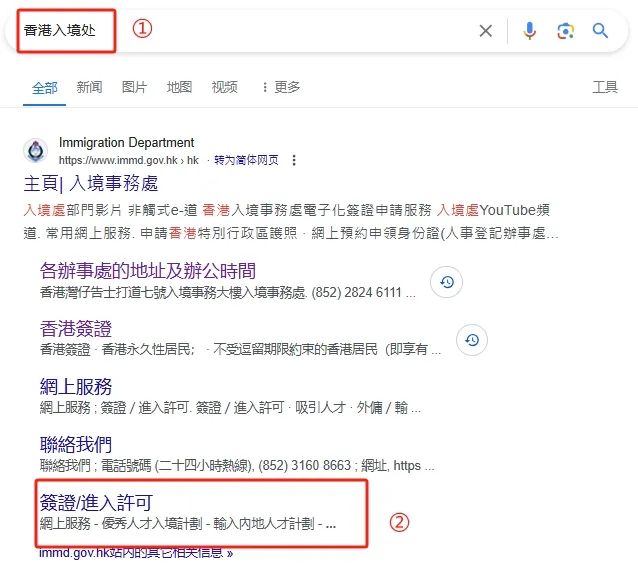This screenshot has height=578, width=638.
Task: Switch to the 图片 tab
Action: (134, 87)
